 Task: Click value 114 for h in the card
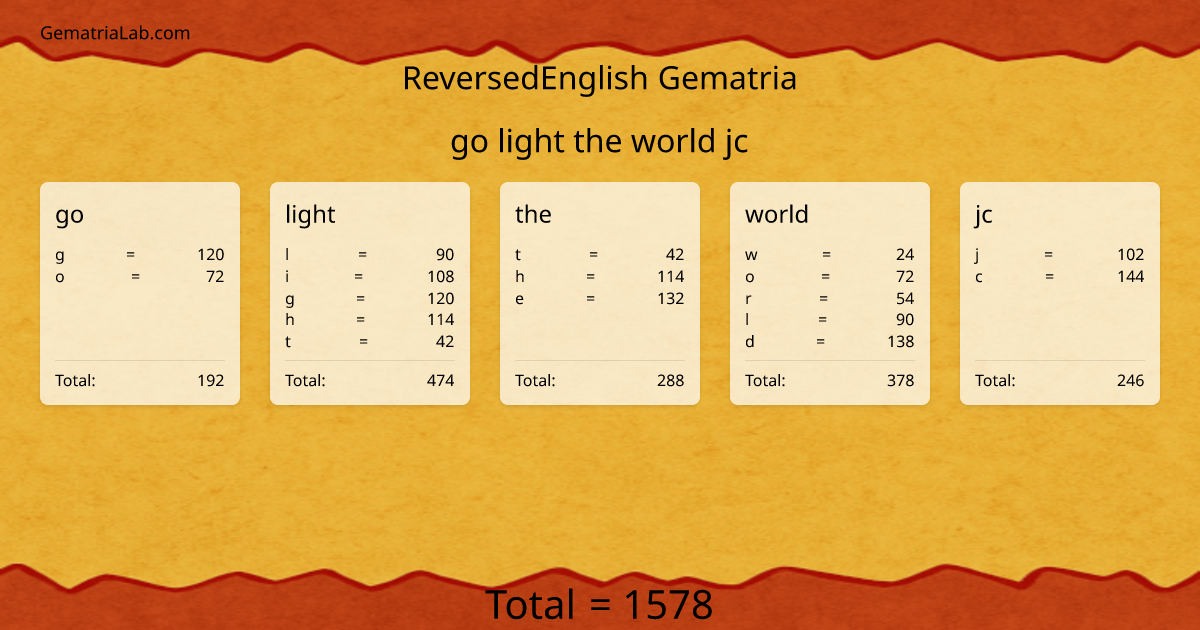pos(671,276)
